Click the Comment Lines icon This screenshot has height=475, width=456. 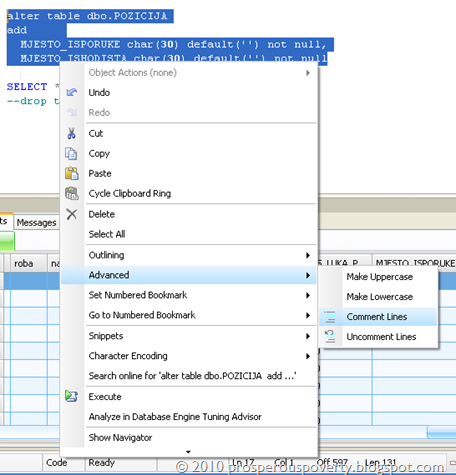pos(330,317)
